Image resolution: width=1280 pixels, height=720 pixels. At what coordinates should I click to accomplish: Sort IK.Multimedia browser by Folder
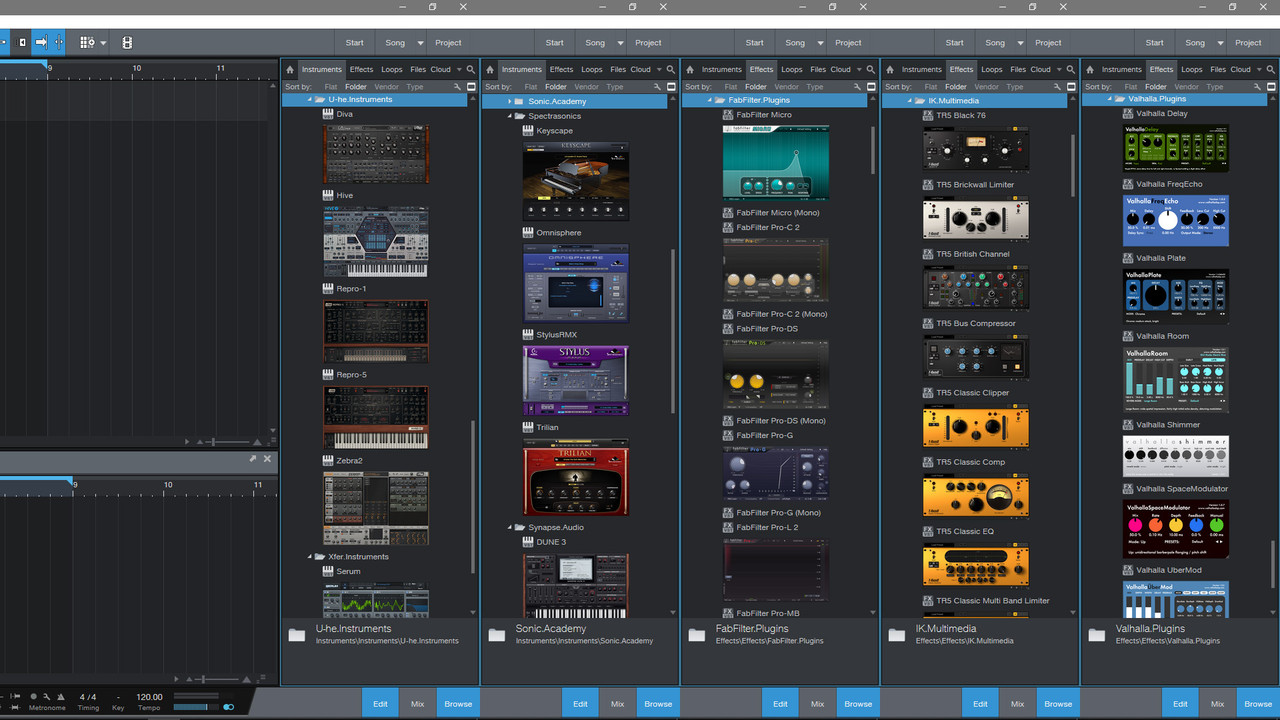(x=956, y=87)
